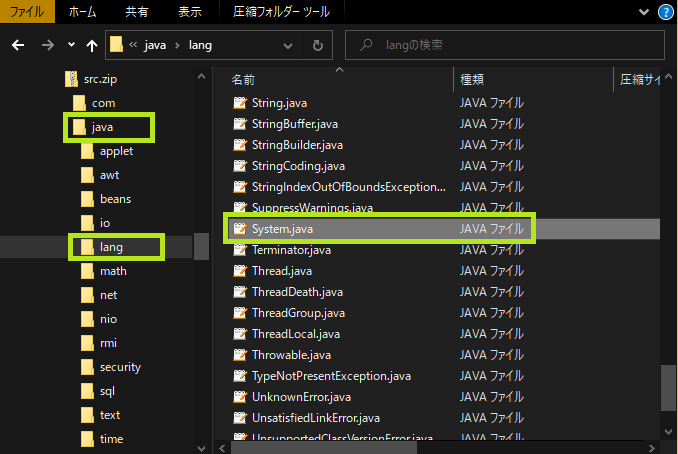Select the security folder in tree
Screen dimensions: 678x454
pyautogui.click(x=120, y=367)
